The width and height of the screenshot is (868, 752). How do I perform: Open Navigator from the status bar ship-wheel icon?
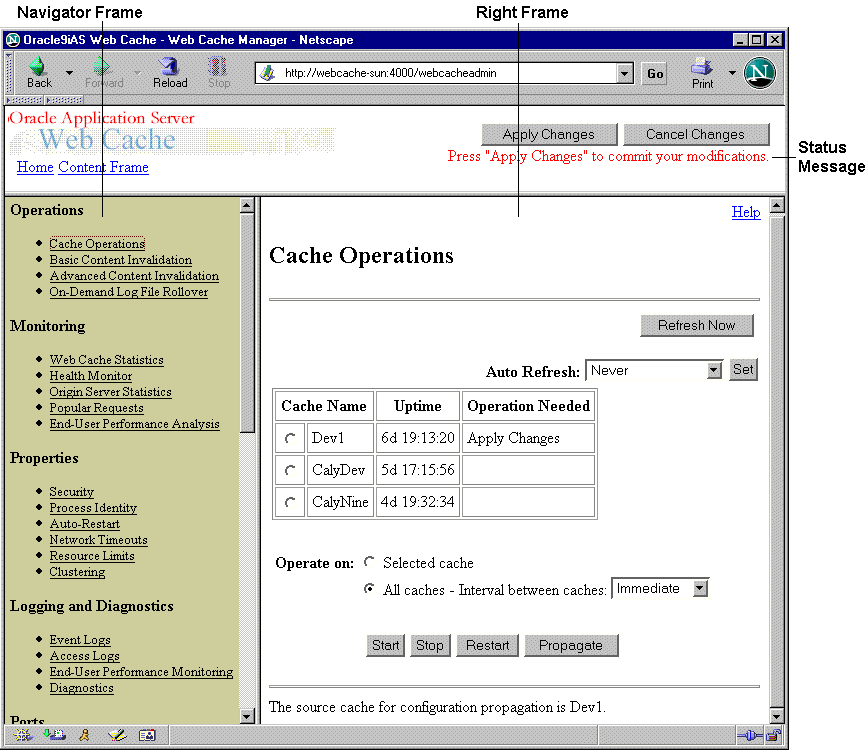23,735
